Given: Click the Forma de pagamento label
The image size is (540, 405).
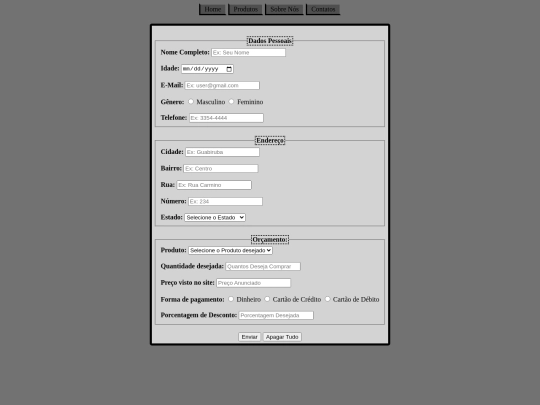Looking at the screenshot, I should [x=192, y=299].
